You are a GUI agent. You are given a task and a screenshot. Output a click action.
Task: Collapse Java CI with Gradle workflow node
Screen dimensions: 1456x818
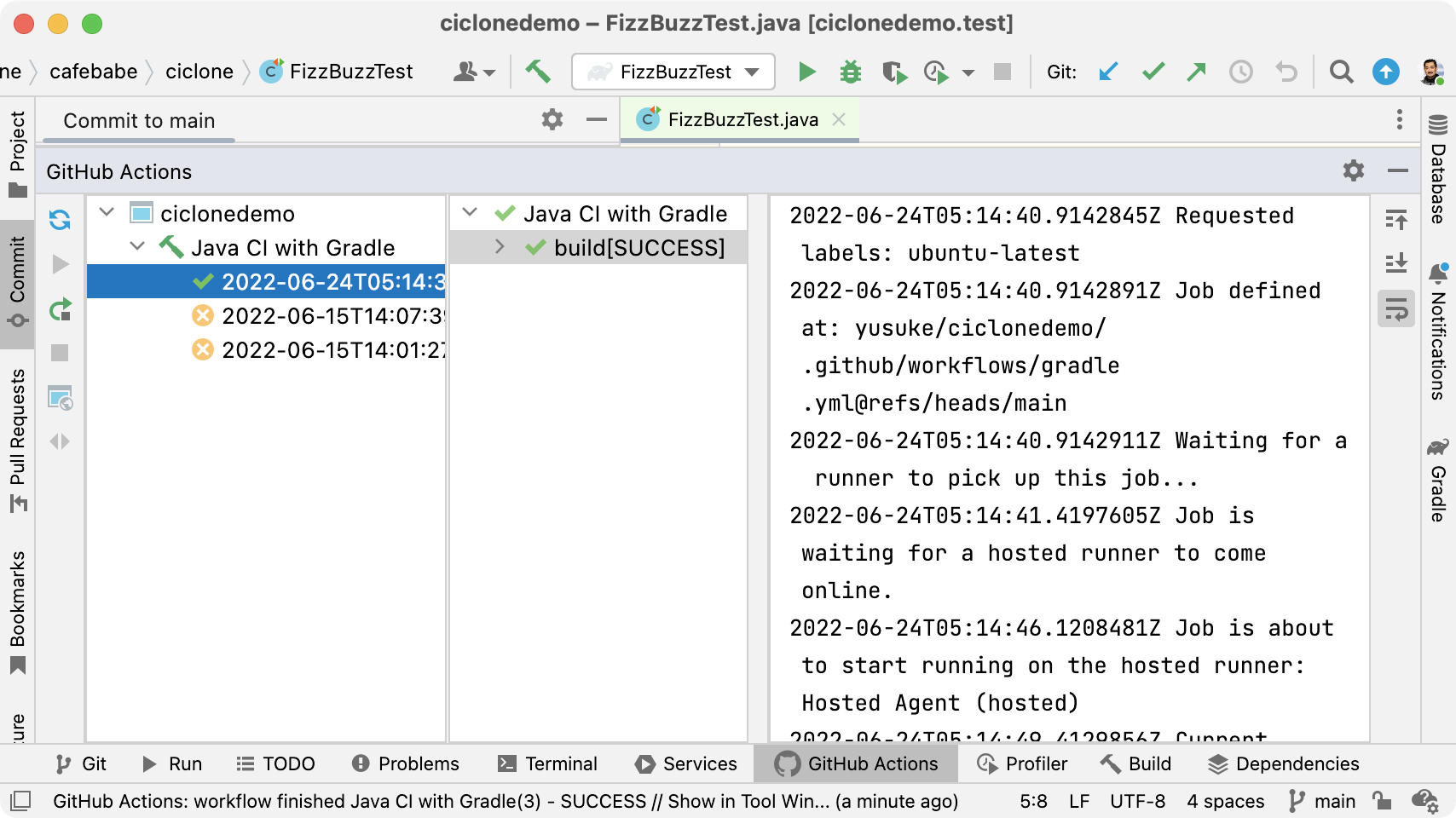tap(137, 246)
